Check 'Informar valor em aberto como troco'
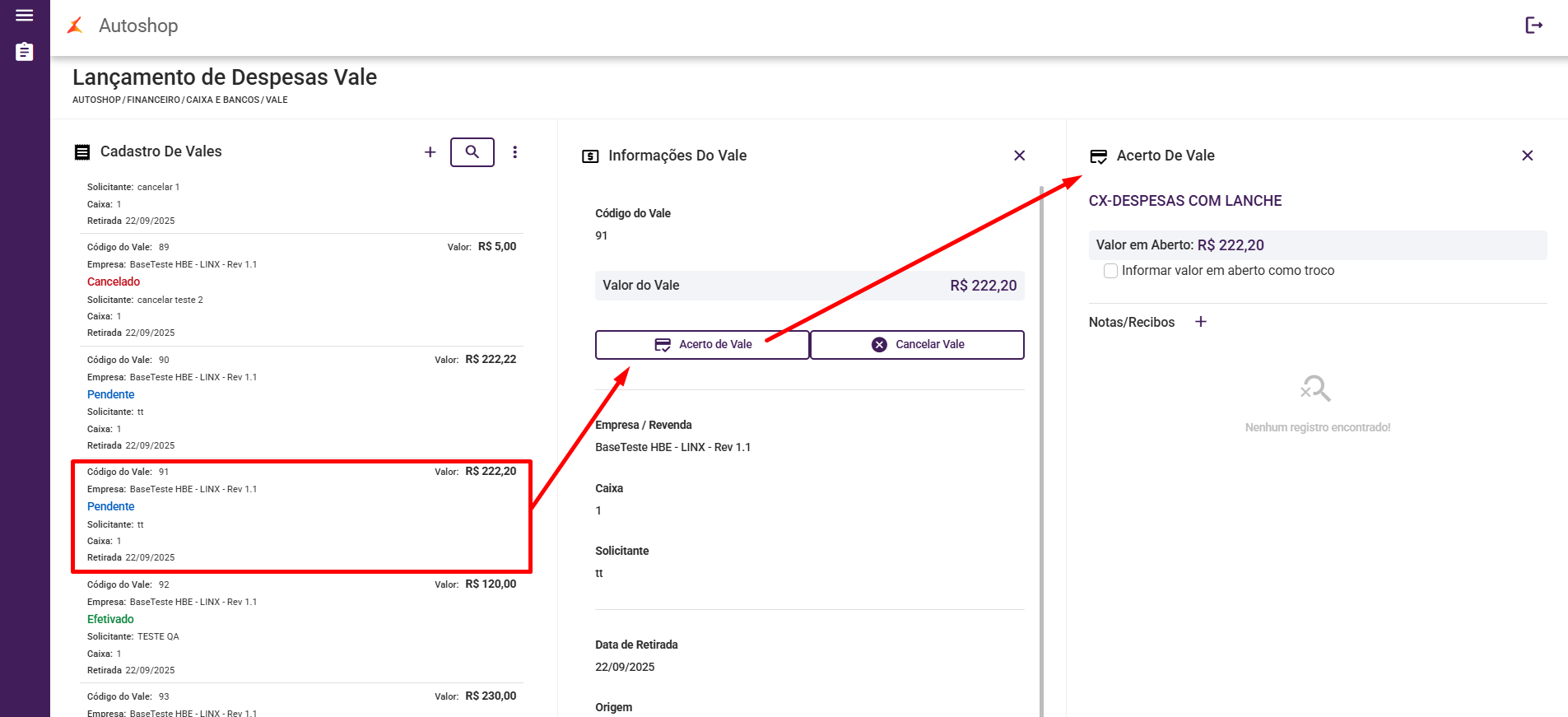This screenshot has height=717, width=1568. click(1110, 271)
